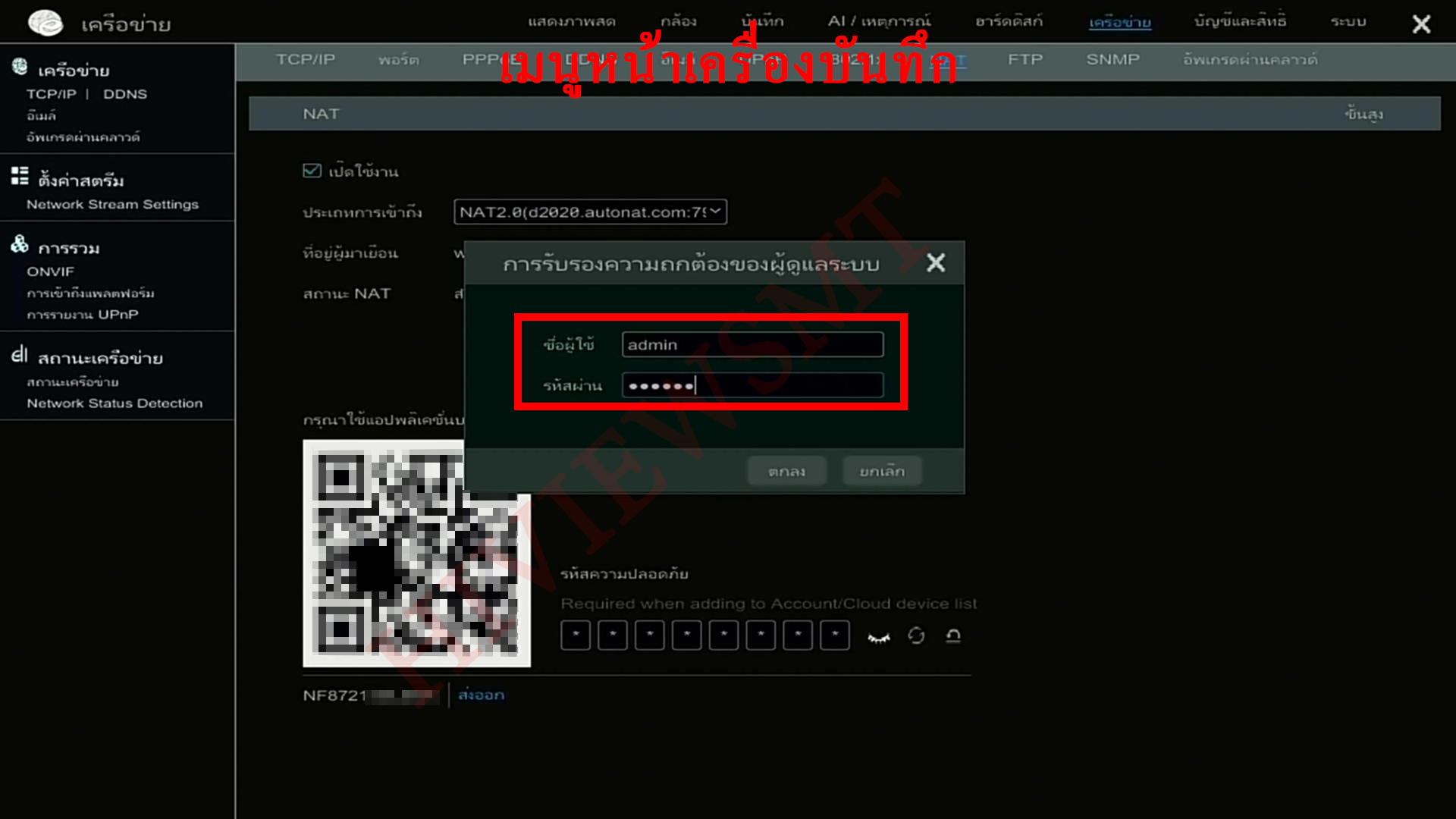The image size is (1456, 819).
Task: Click the confirm button in dialog
Action: (x=786, y=471)
